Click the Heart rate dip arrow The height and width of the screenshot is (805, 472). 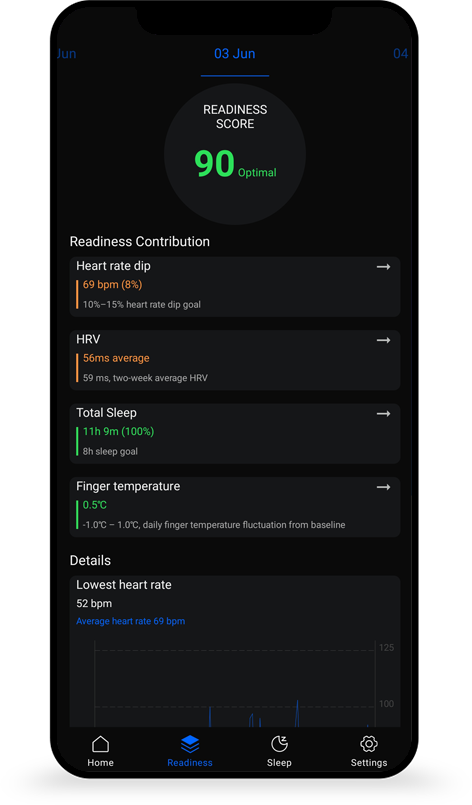pos(383,267)
